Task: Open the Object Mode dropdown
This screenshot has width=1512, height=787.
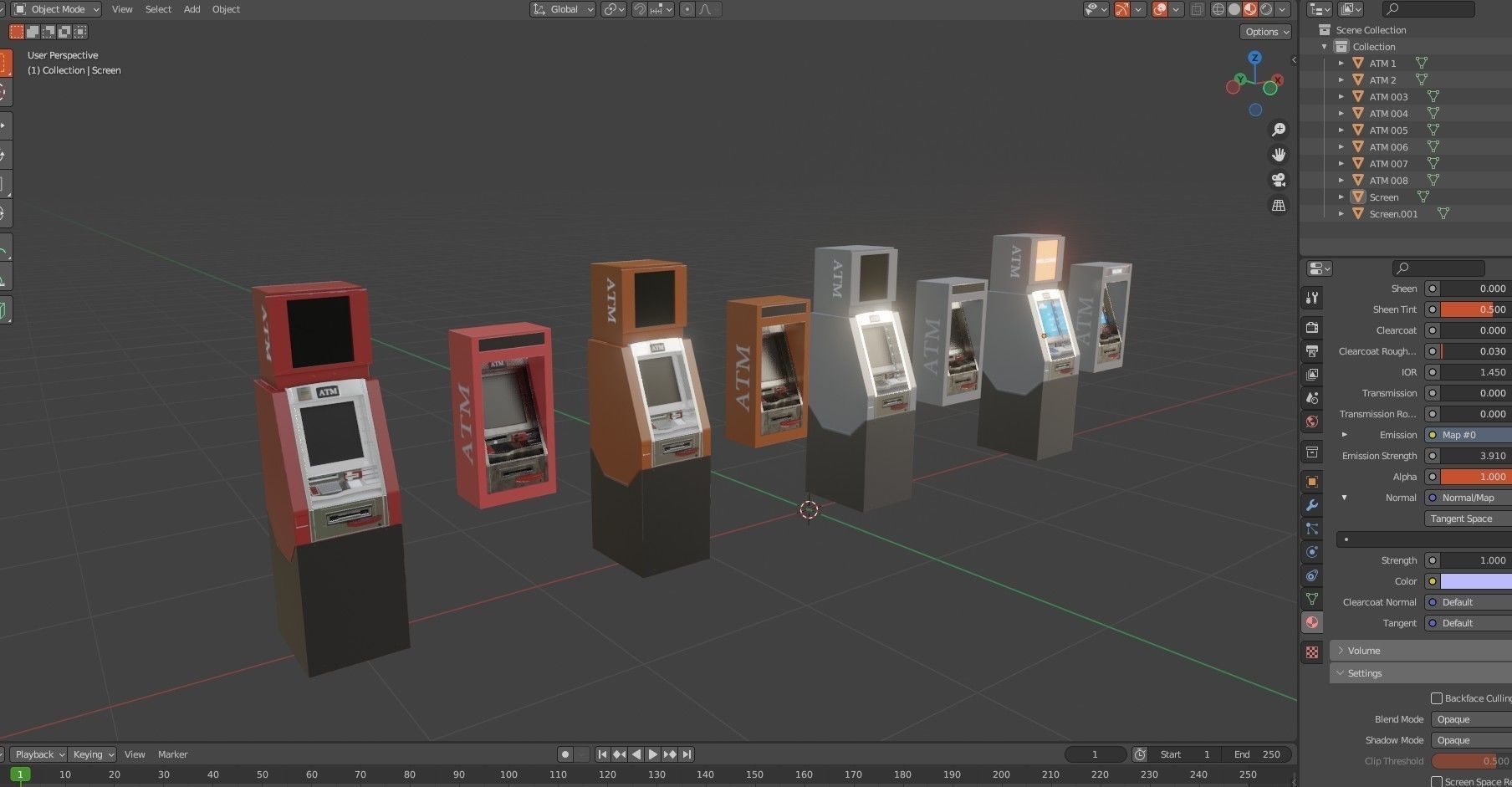Action: [x=57, y=9]
